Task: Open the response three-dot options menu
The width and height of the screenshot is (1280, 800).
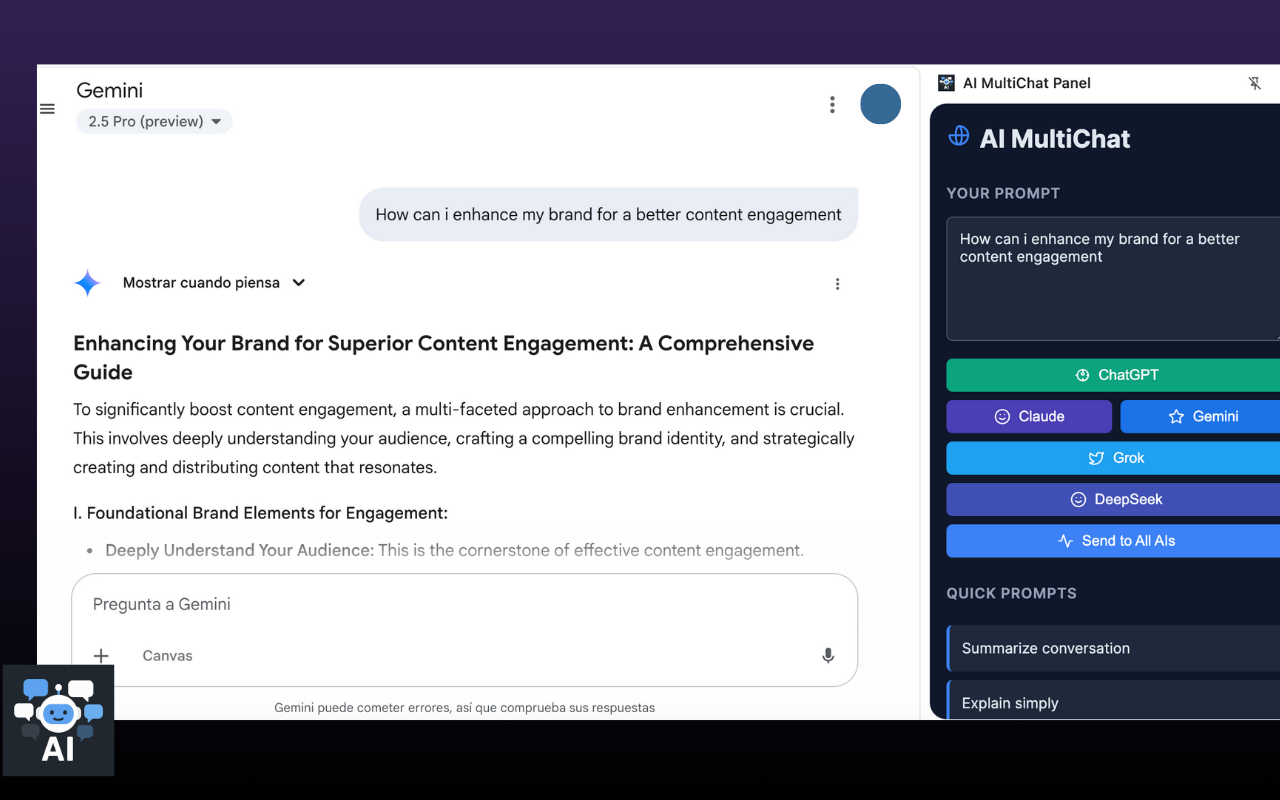Action: [837, 284]
